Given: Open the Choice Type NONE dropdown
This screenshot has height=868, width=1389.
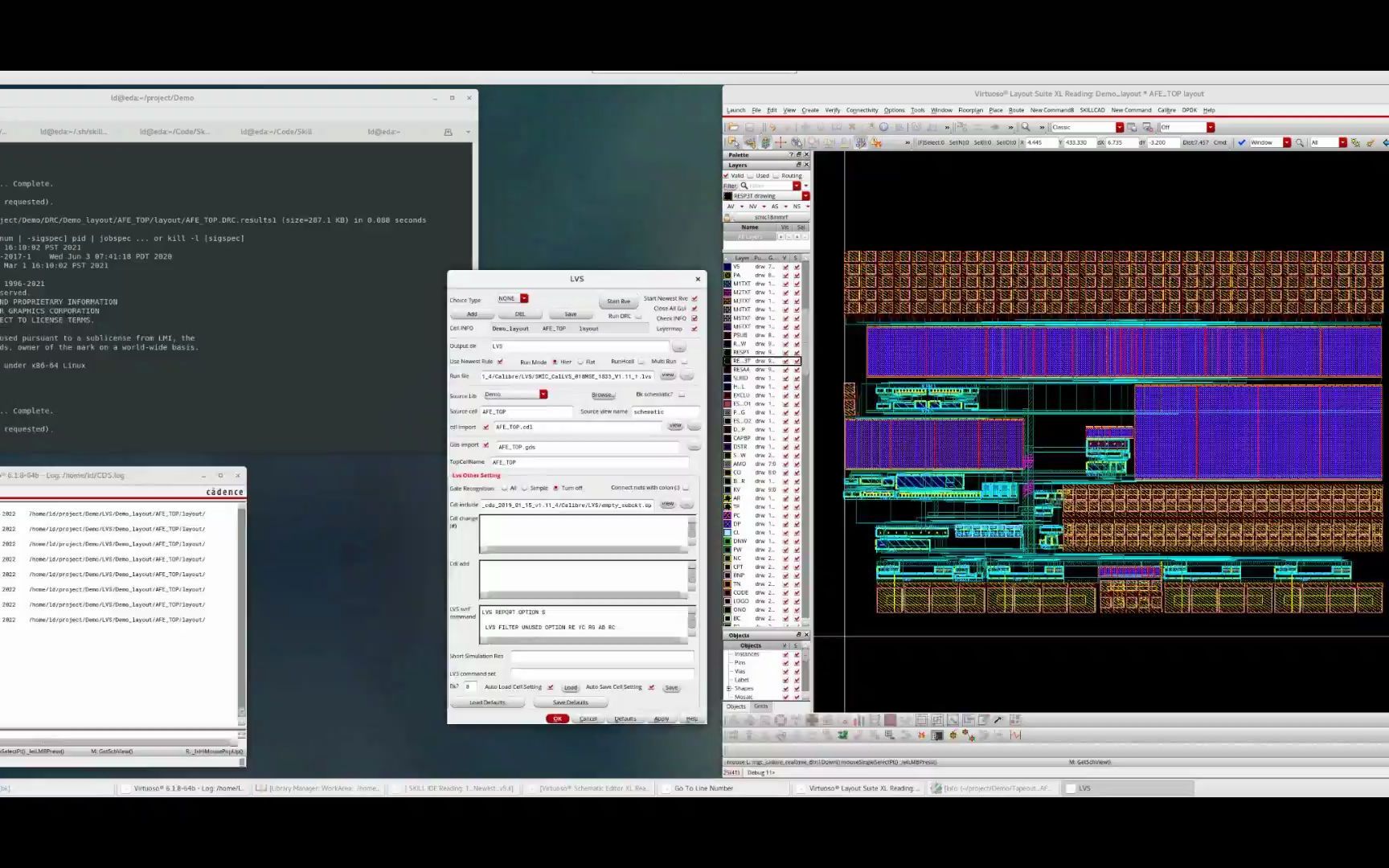Looking at the screenshot, I should pyautogui.click(x=524, y=298).
